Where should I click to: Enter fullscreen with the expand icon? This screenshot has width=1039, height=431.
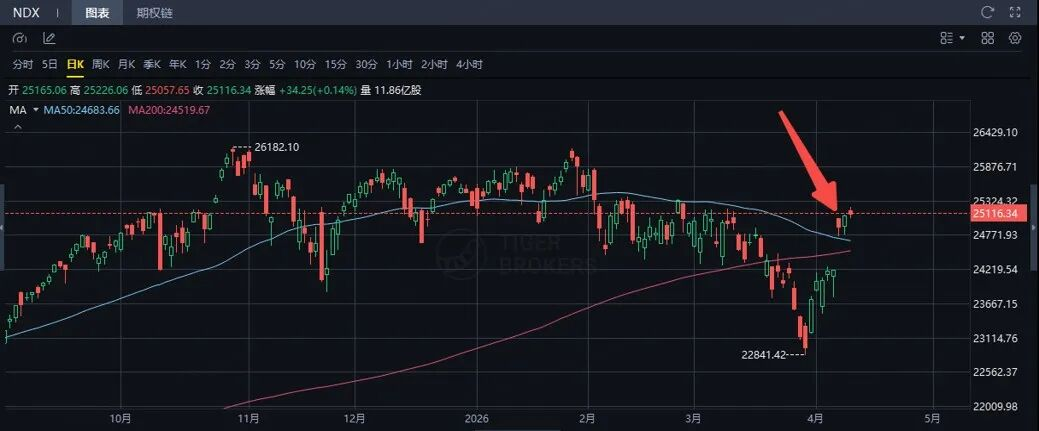click(1016, 13)
